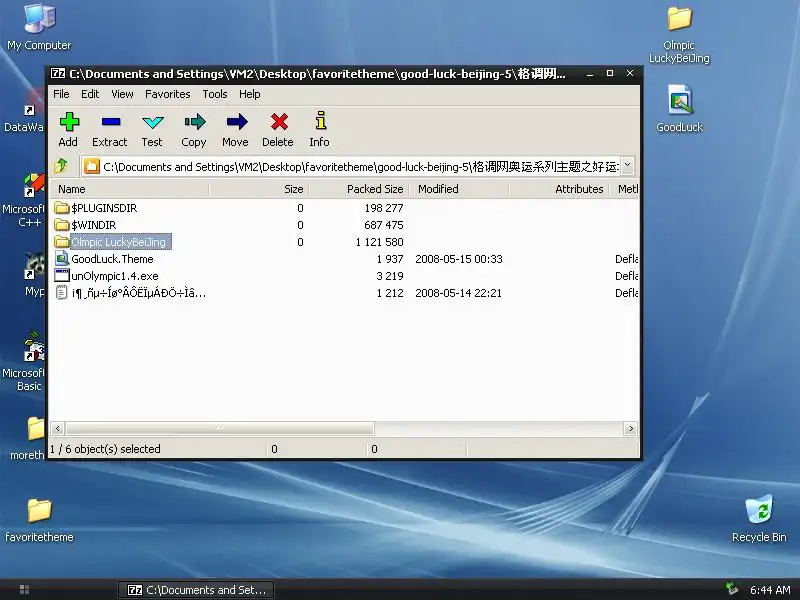Click the address path input field
800x600 pixels.
coord(351,166)
